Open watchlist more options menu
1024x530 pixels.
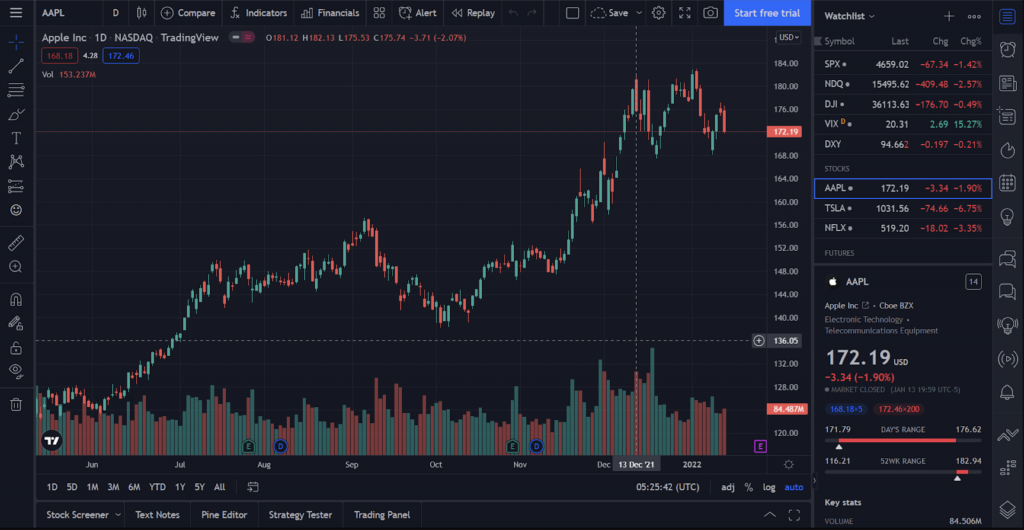[974, 16]
